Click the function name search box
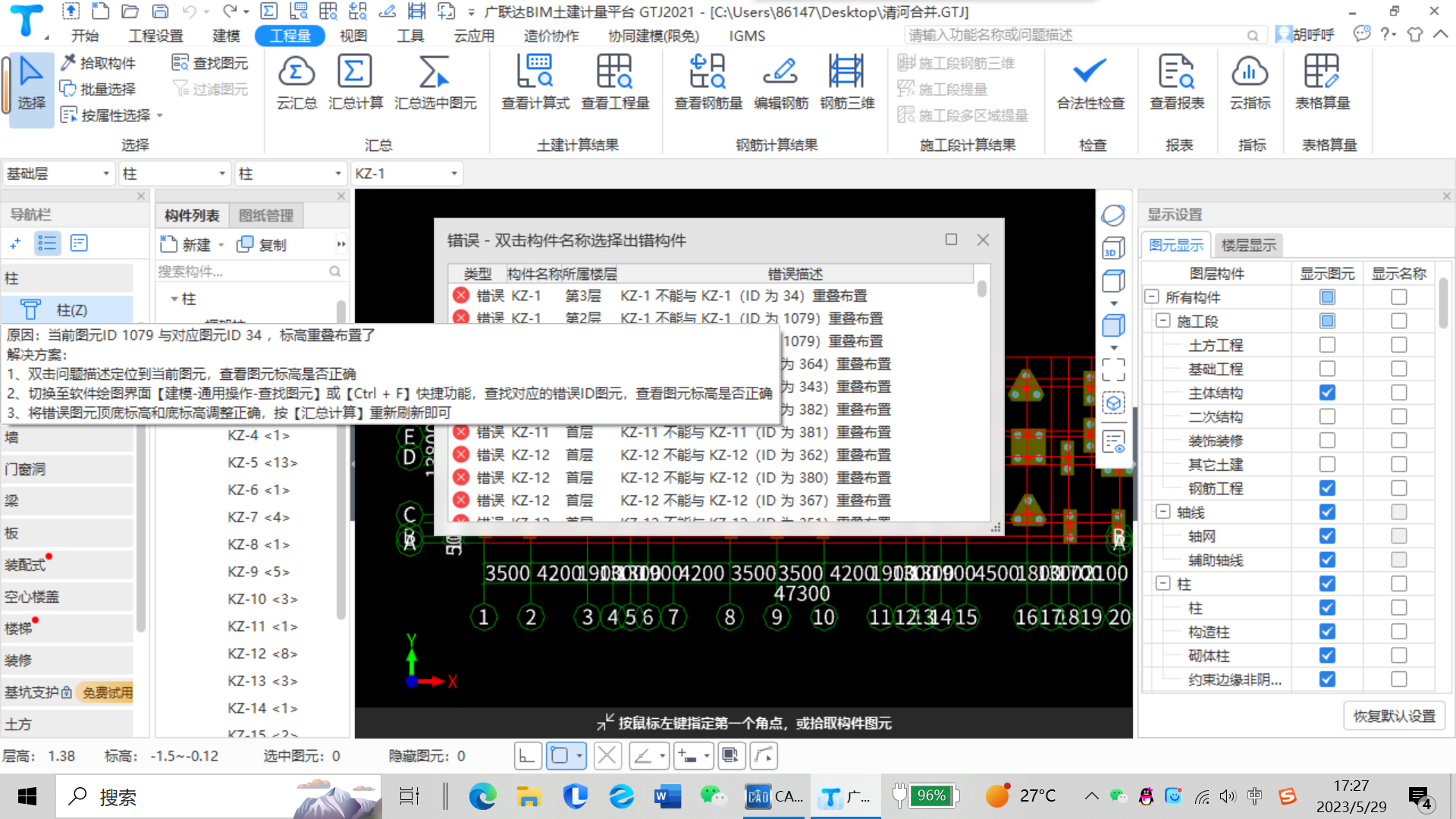This screenshot has width=1456, height=819. click(x=1084, y=35)
